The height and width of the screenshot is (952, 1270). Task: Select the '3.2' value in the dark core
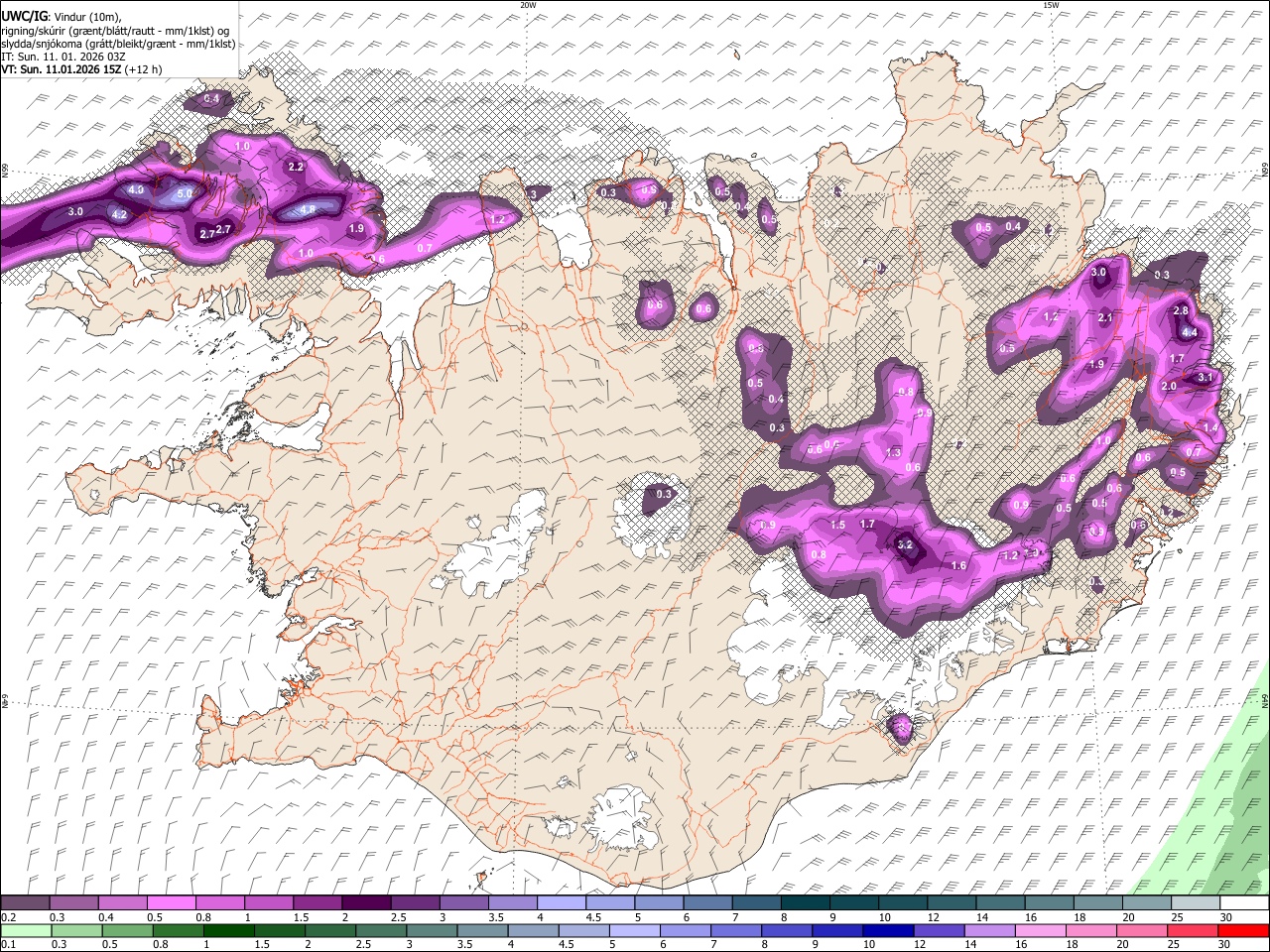[x=905, y=544]
